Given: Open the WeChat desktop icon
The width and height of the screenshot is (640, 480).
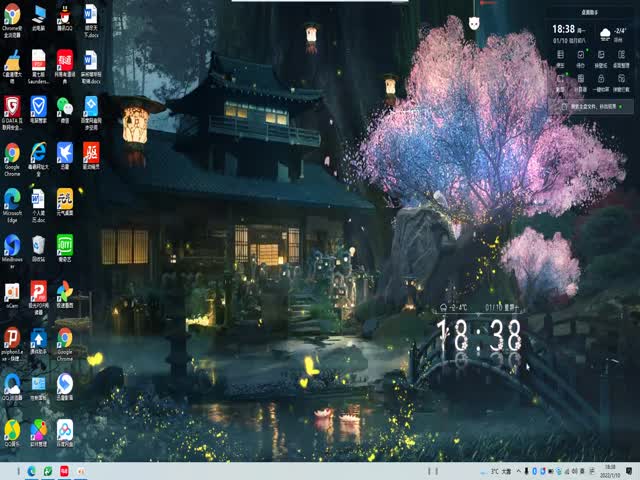Looking at the screenshot, I should pos(64,108).
